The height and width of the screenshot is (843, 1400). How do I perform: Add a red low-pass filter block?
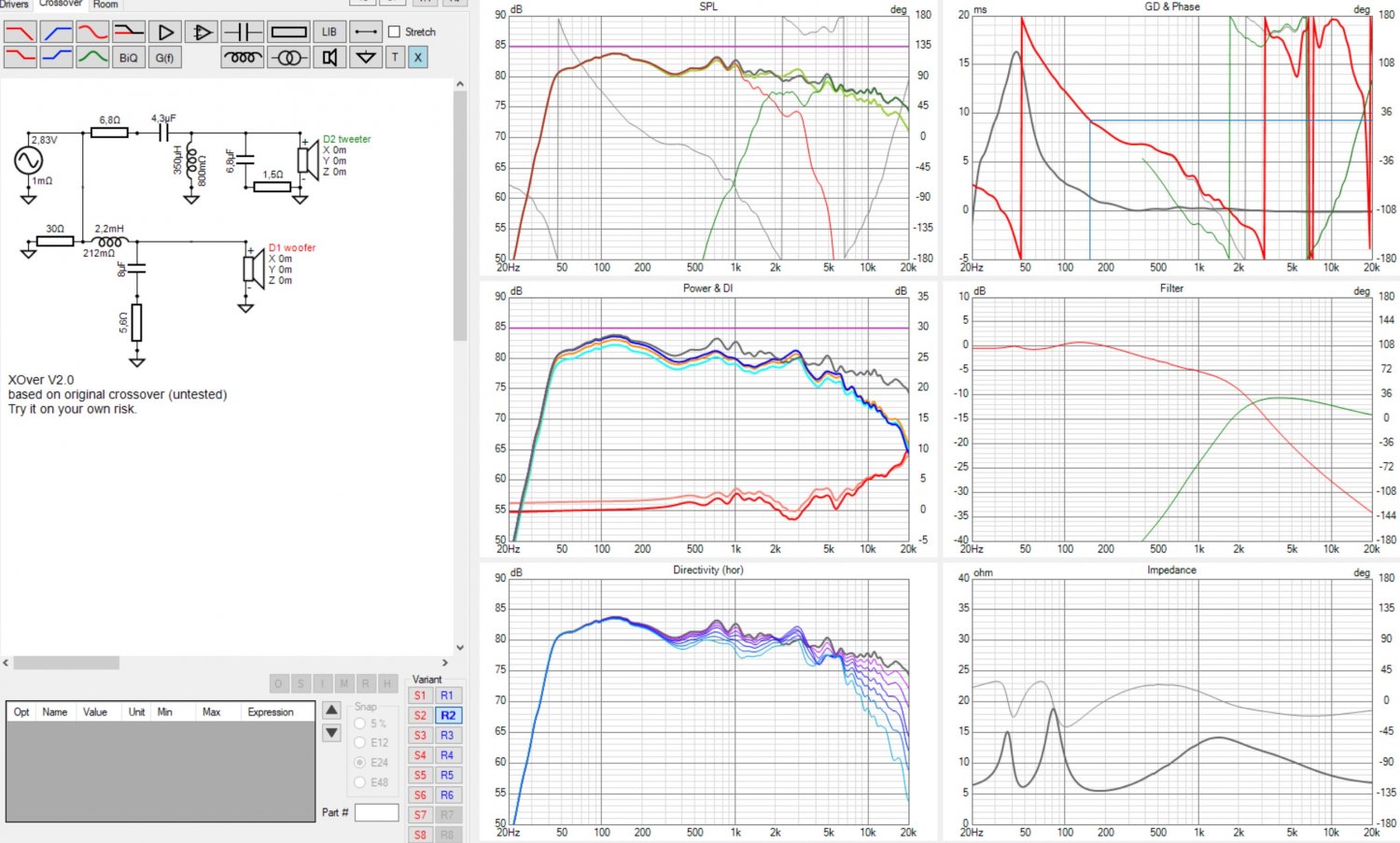[20, 32]
